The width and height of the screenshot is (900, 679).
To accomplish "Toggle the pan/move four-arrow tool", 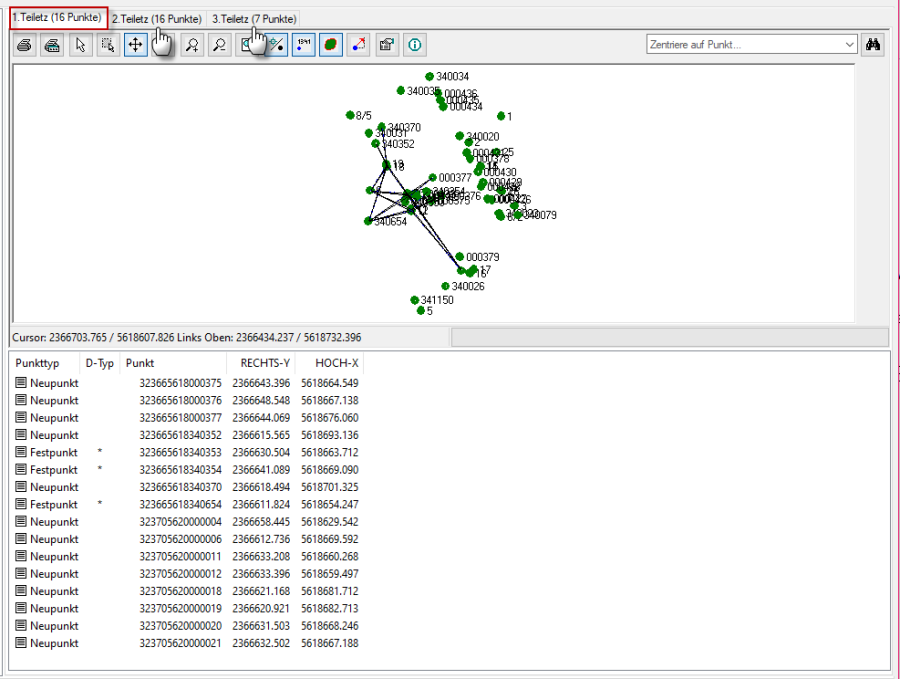I will pyautogui.click(x=135, y=45).
